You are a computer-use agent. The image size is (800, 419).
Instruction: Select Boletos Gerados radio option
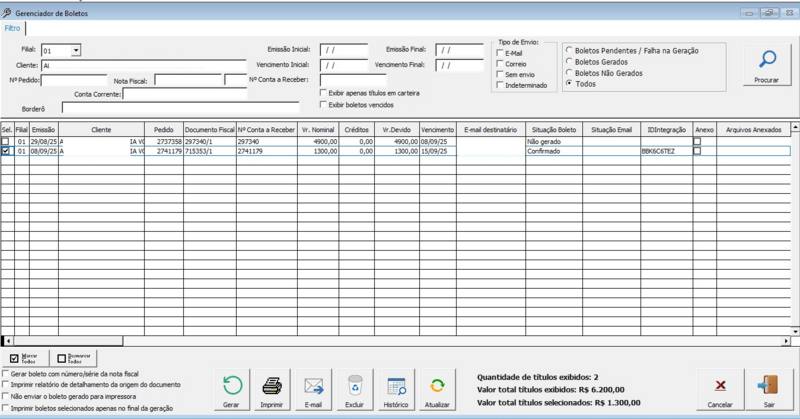pyautogui.click(x=570, y=61)
